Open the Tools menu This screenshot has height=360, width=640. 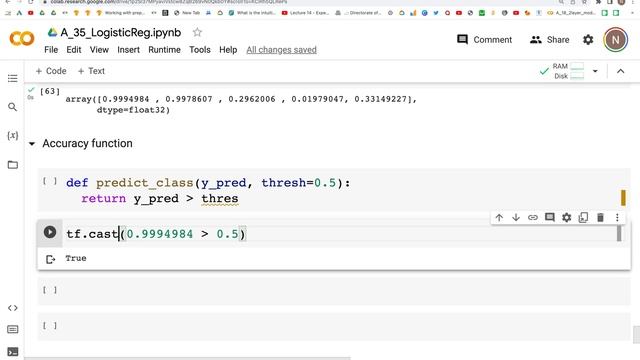point(200,50)
